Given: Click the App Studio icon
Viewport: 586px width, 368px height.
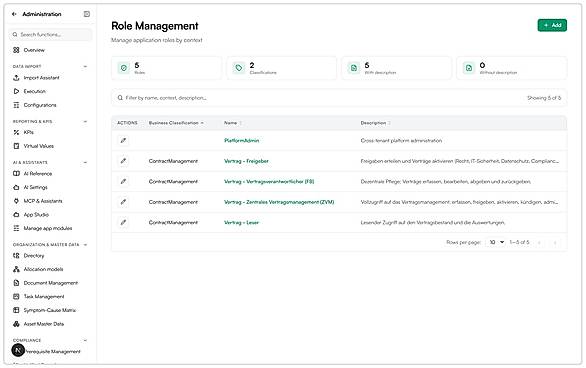Looking at the screenshot, I should coord(16,214).
